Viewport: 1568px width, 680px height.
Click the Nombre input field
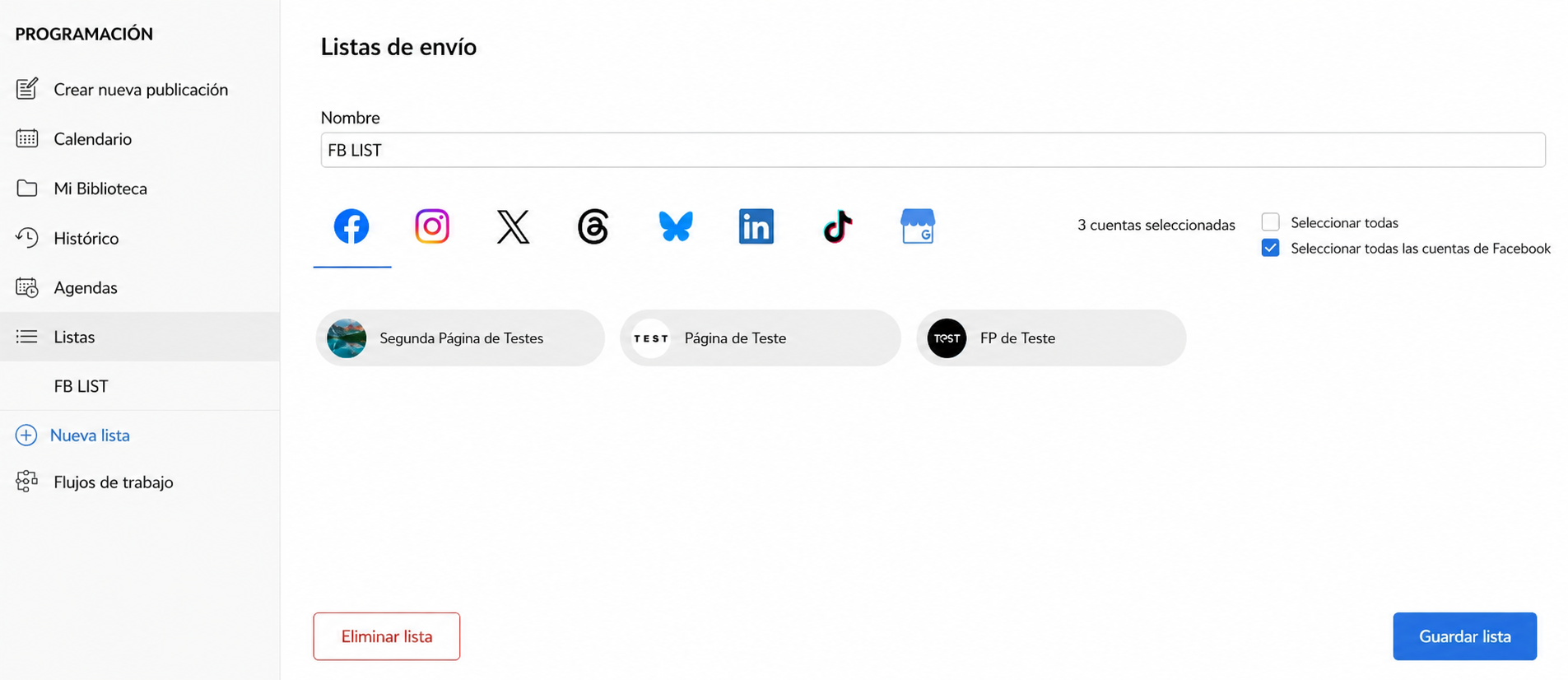(933, 150)
